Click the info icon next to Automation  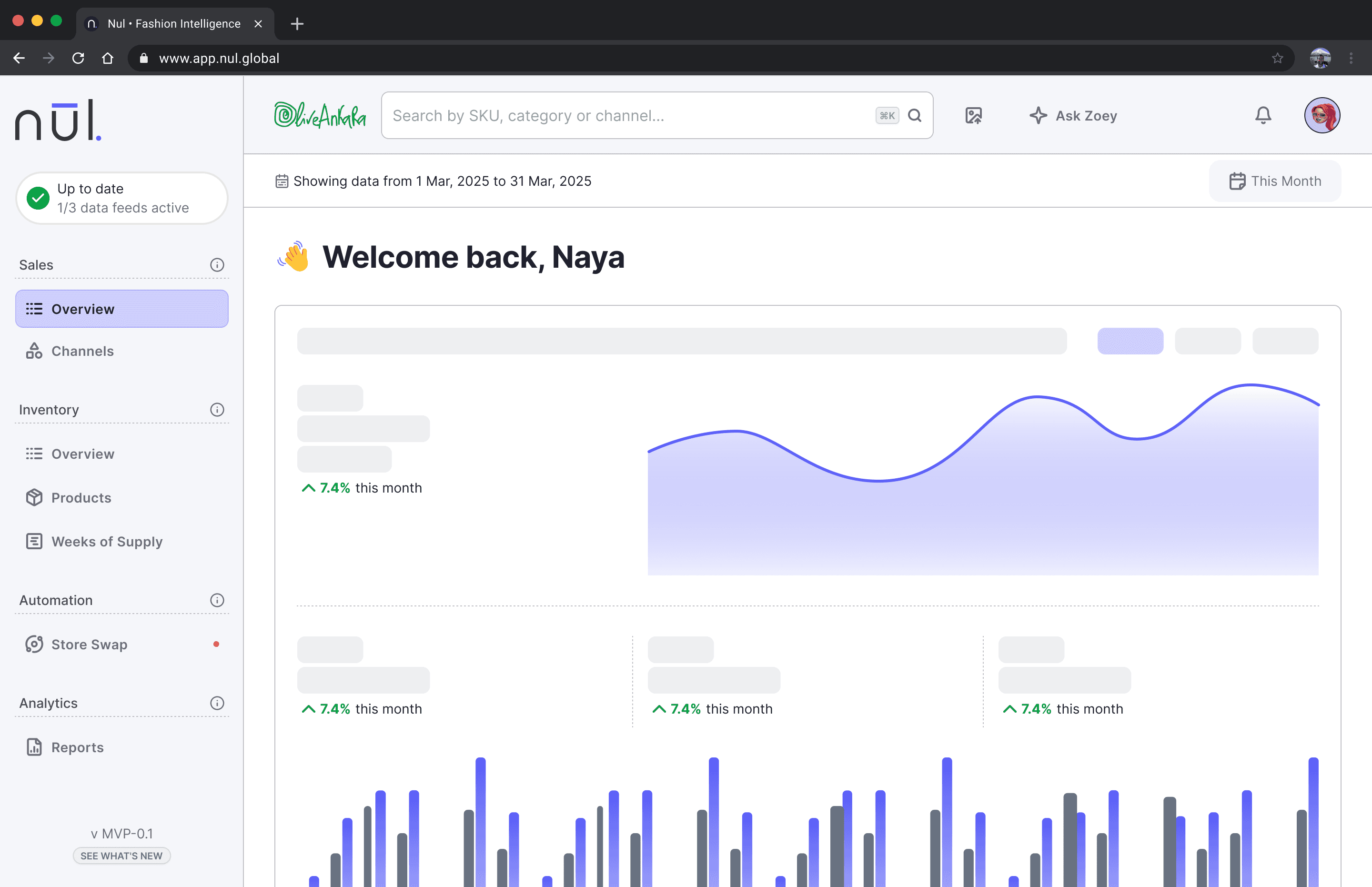click(217, 600)
